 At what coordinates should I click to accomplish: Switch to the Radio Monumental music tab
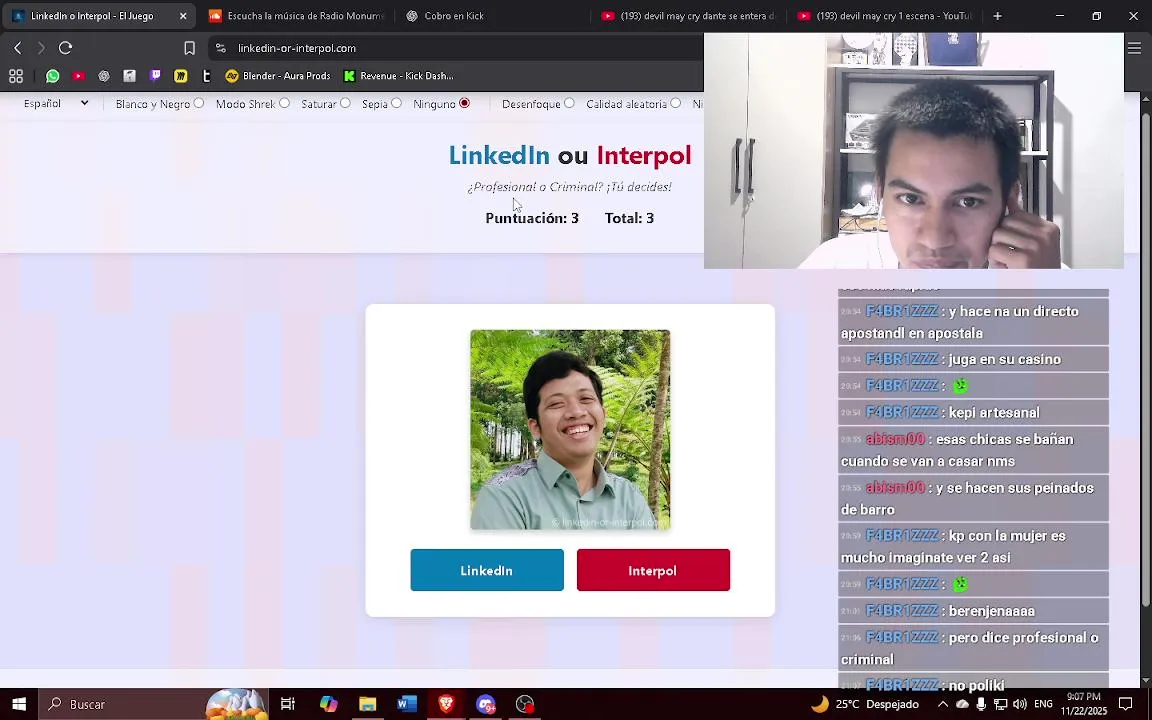[x=295, y=15]
